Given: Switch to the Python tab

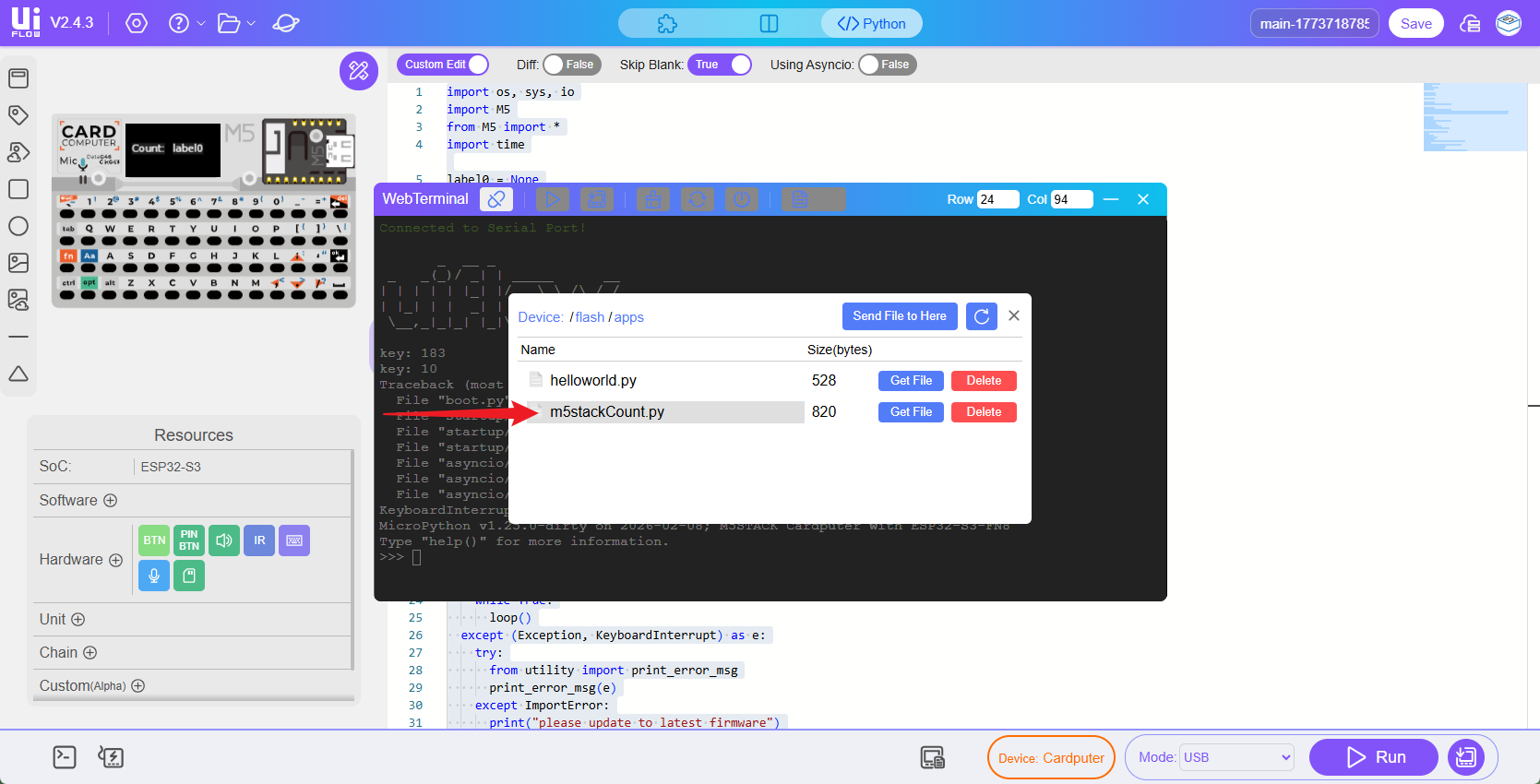Looking at the screenshot, I should pyautogui.click(x=871, y=24).
